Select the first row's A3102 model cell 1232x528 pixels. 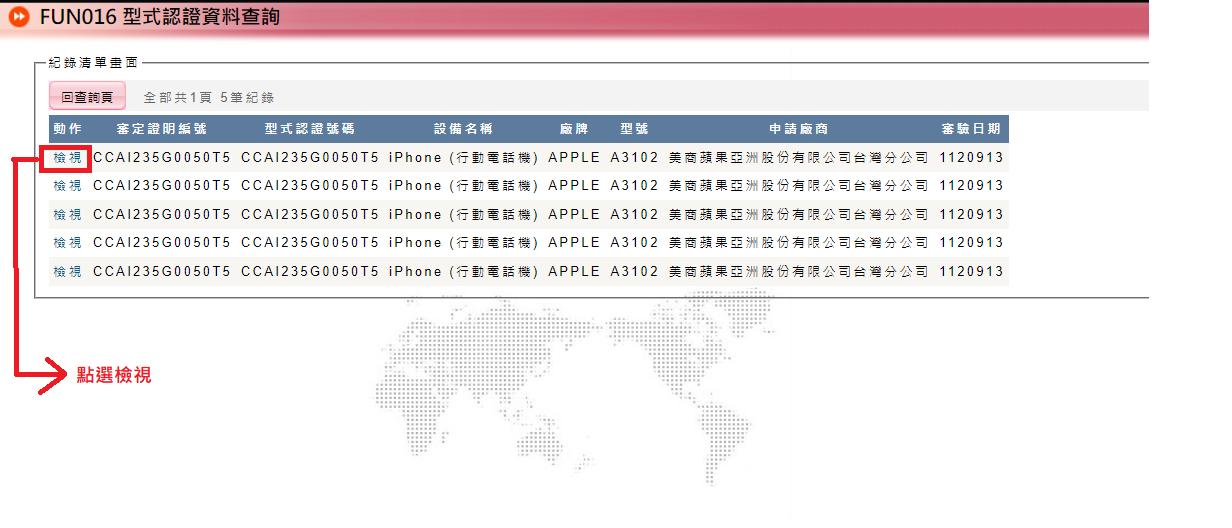pos(635,158)
